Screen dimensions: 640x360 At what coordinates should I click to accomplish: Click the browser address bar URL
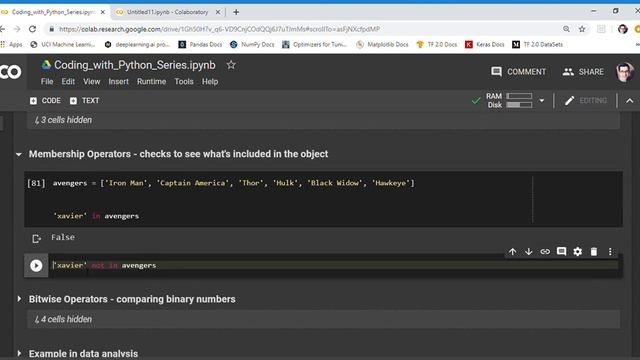tap(220, 29)
